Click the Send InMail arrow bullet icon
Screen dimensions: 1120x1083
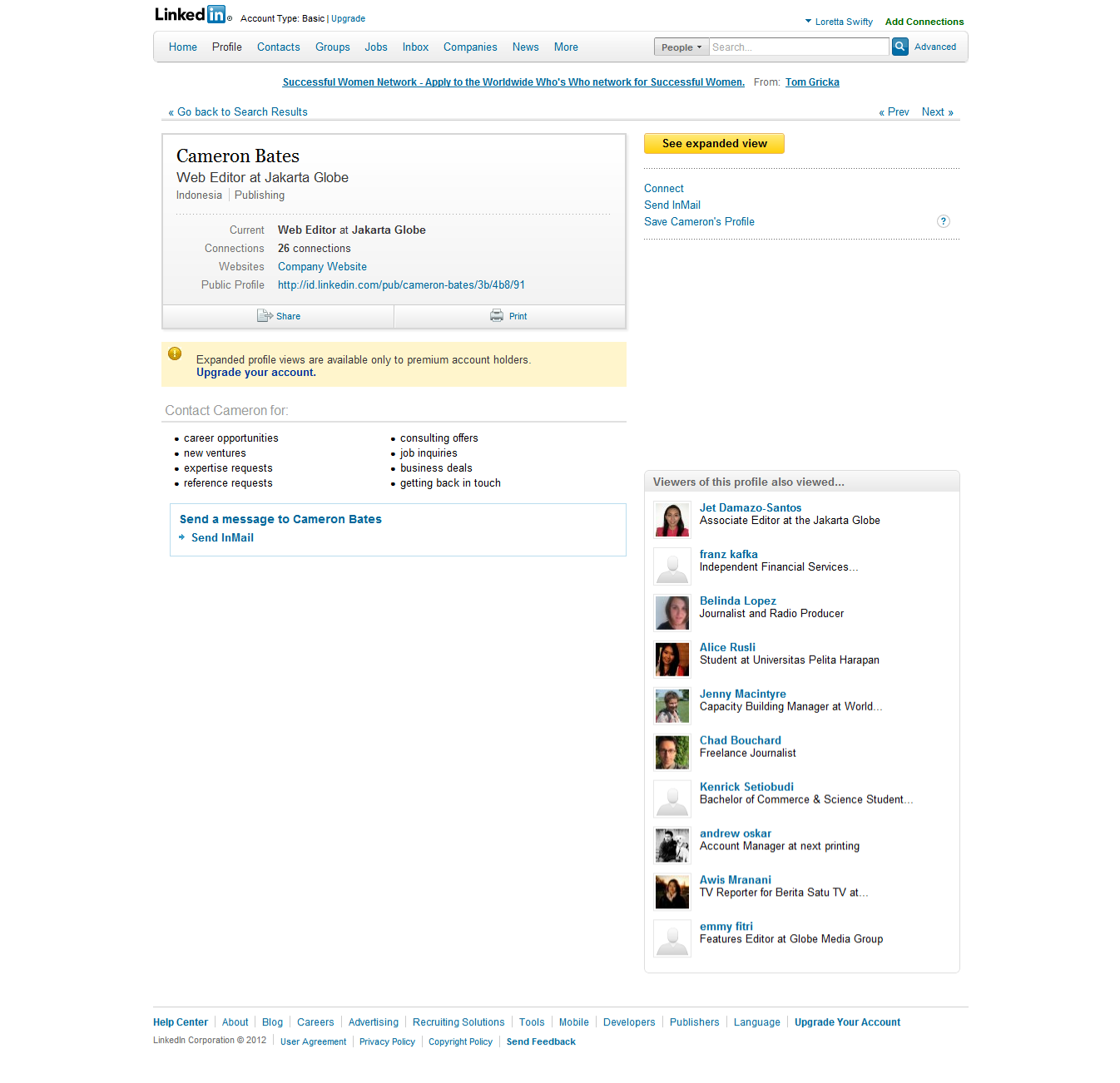tap(181, 537)
